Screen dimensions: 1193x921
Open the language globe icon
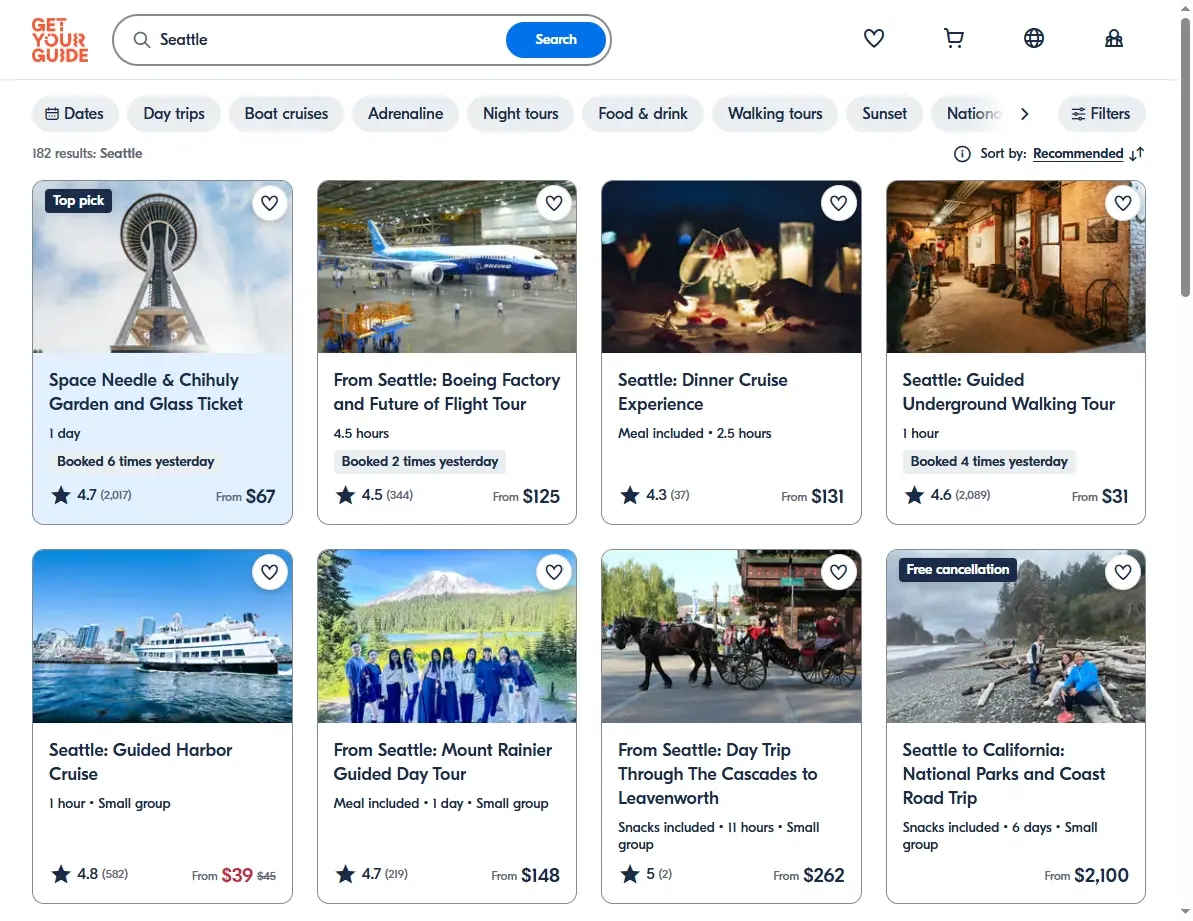[x=1033, y=38]
